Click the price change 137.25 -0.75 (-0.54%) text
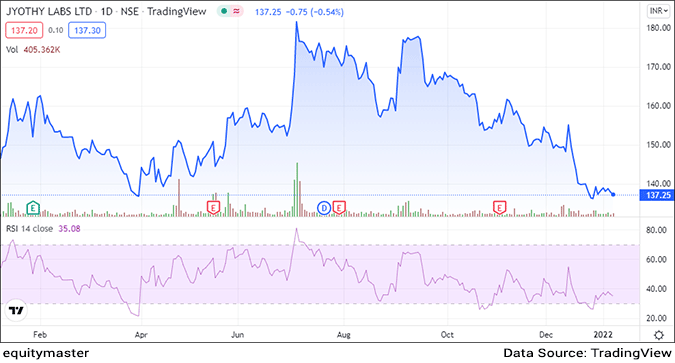 tap(299, 12)
